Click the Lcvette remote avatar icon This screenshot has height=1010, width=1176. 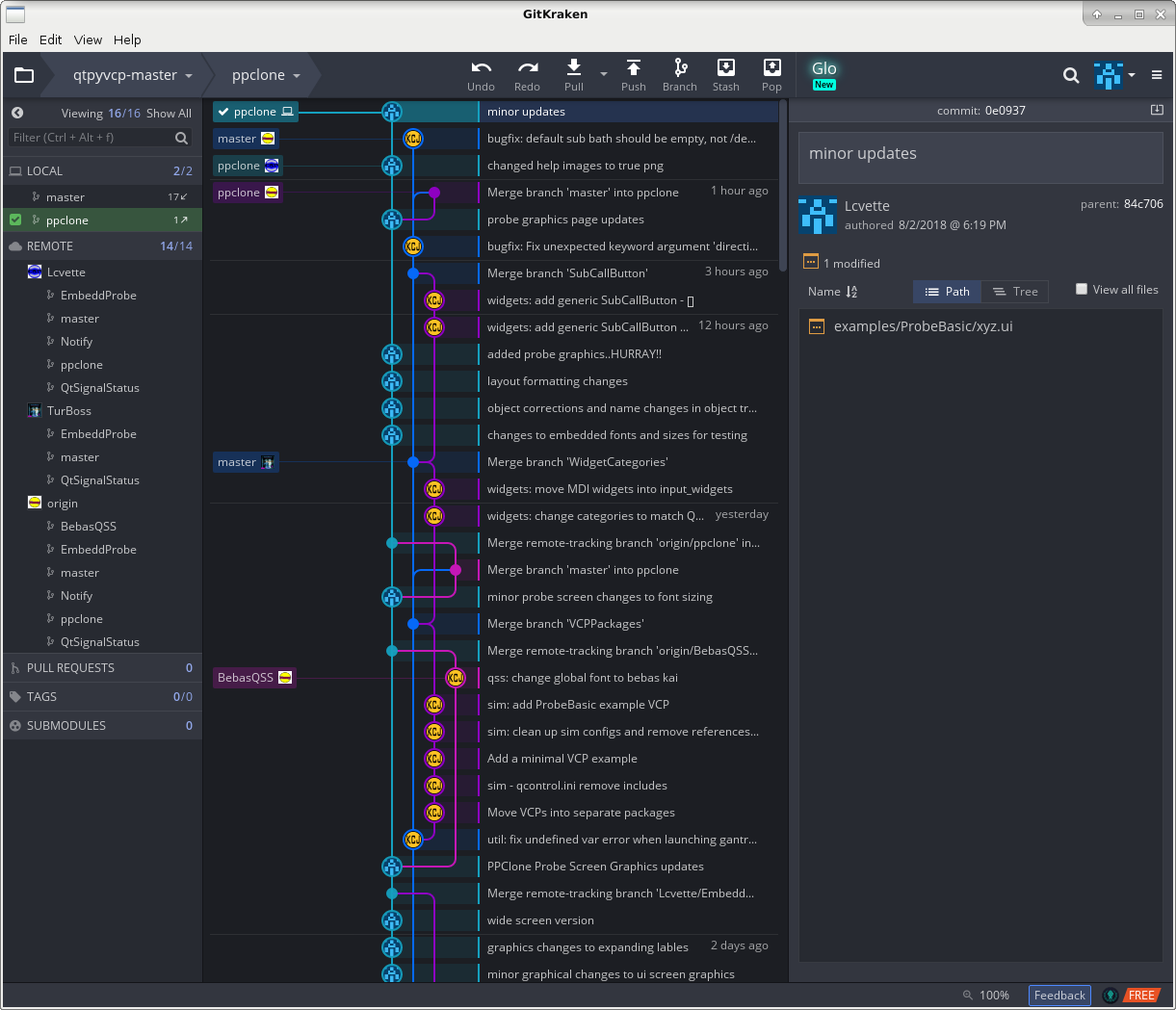pyautogui.click(x=35, y=272)
